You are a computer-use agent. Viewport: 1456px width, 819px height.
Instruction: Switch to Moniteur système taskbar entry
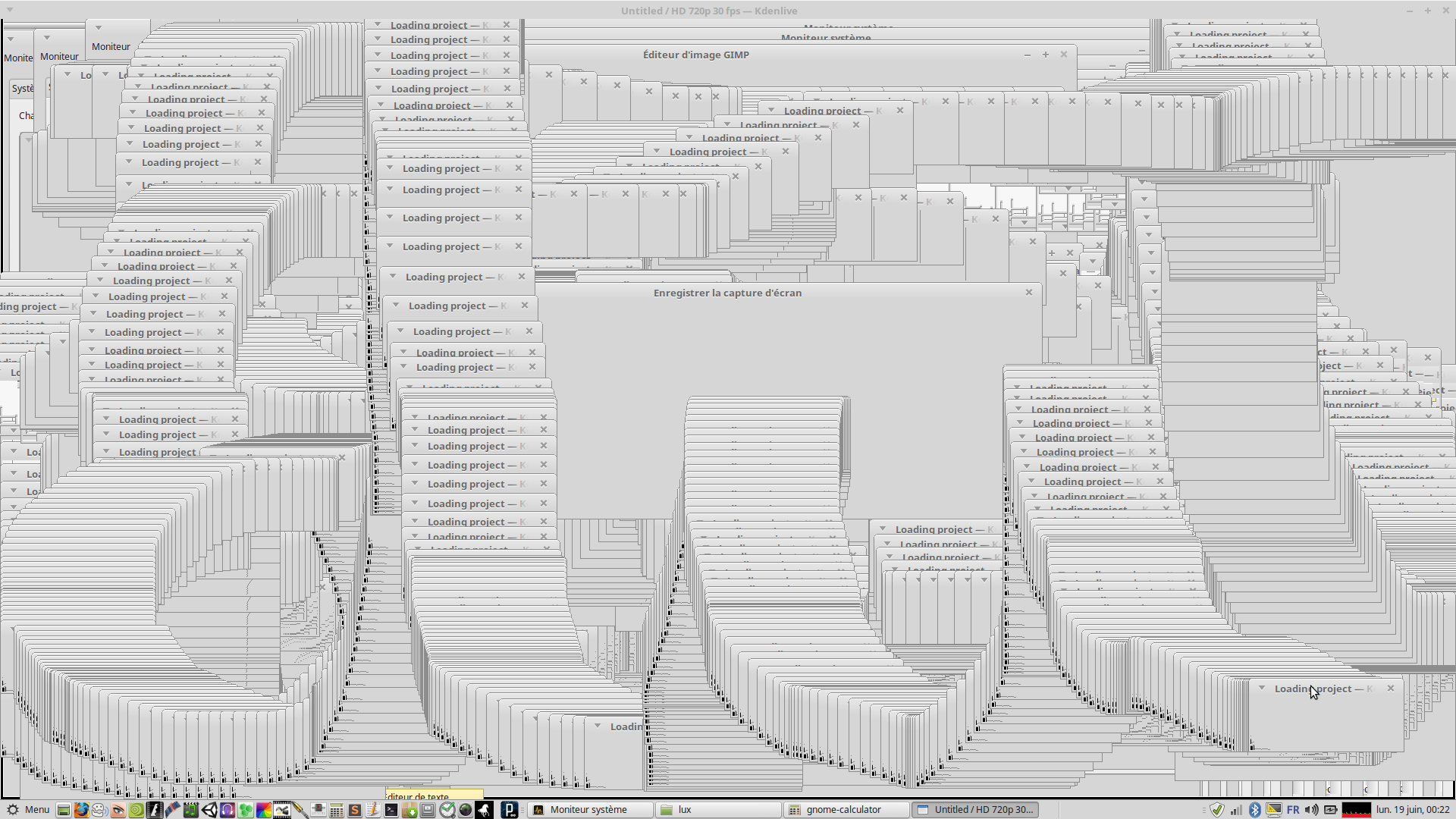(588, 810)
